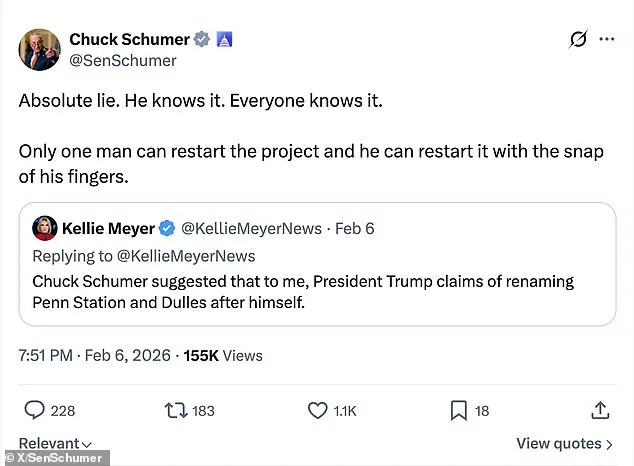This screenshot has width=634, height=466.
Task: Click the Grok circle-slash icon
Action: click(x=577, y=40)
